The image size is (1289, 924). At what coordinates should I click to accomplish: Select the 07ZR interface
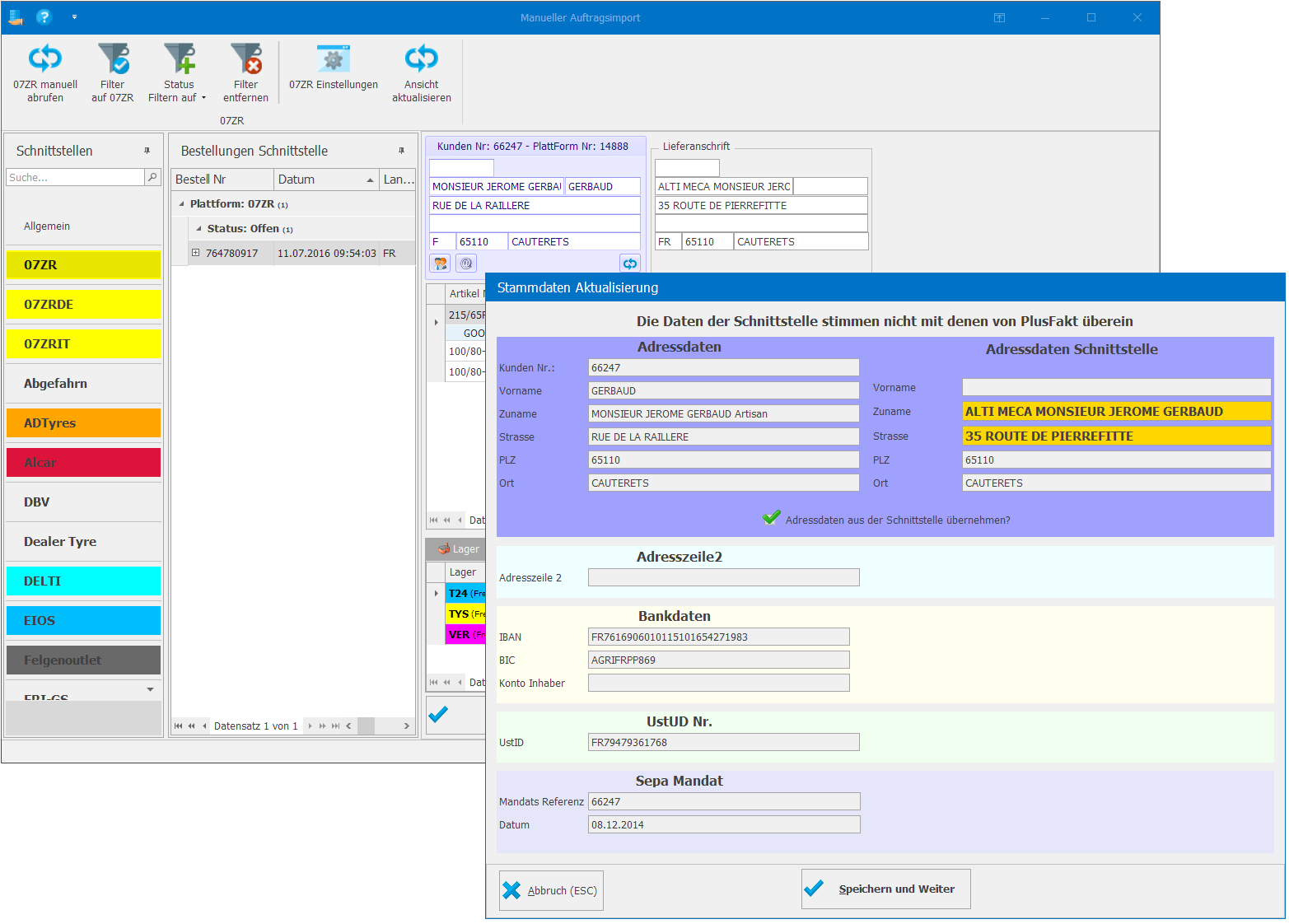point(83,264)
